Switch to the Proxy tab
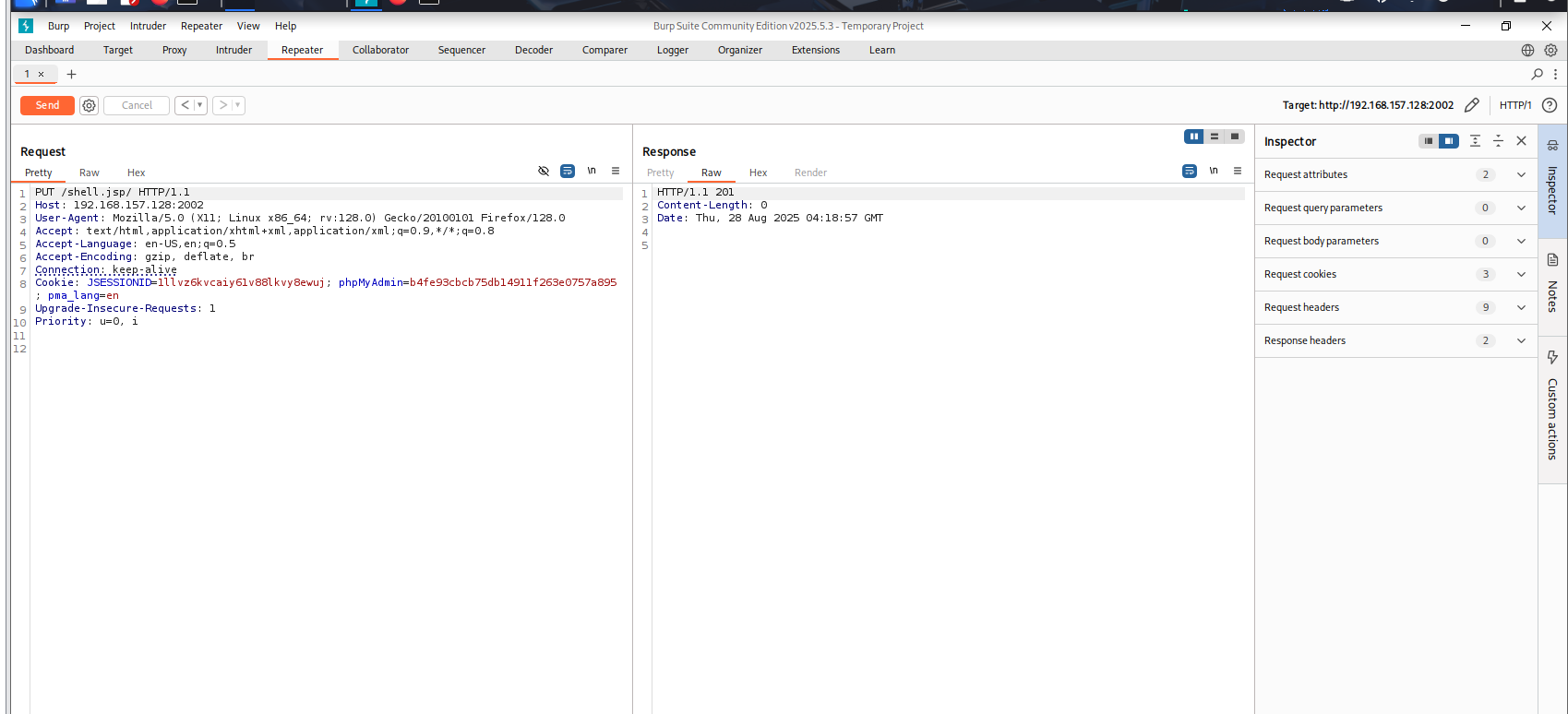The width and height of the screenshot is (1568, 714). pos(174,50)
